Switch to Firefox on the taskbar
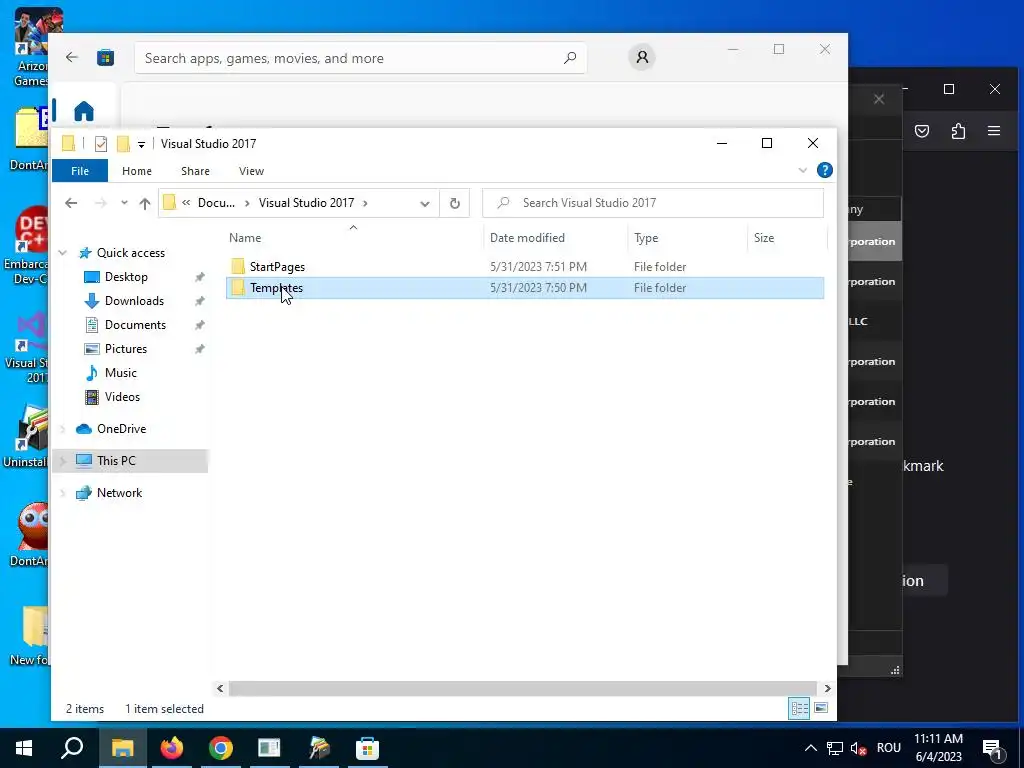This screenshot has height=768, width=1024. tap(172, 748)
